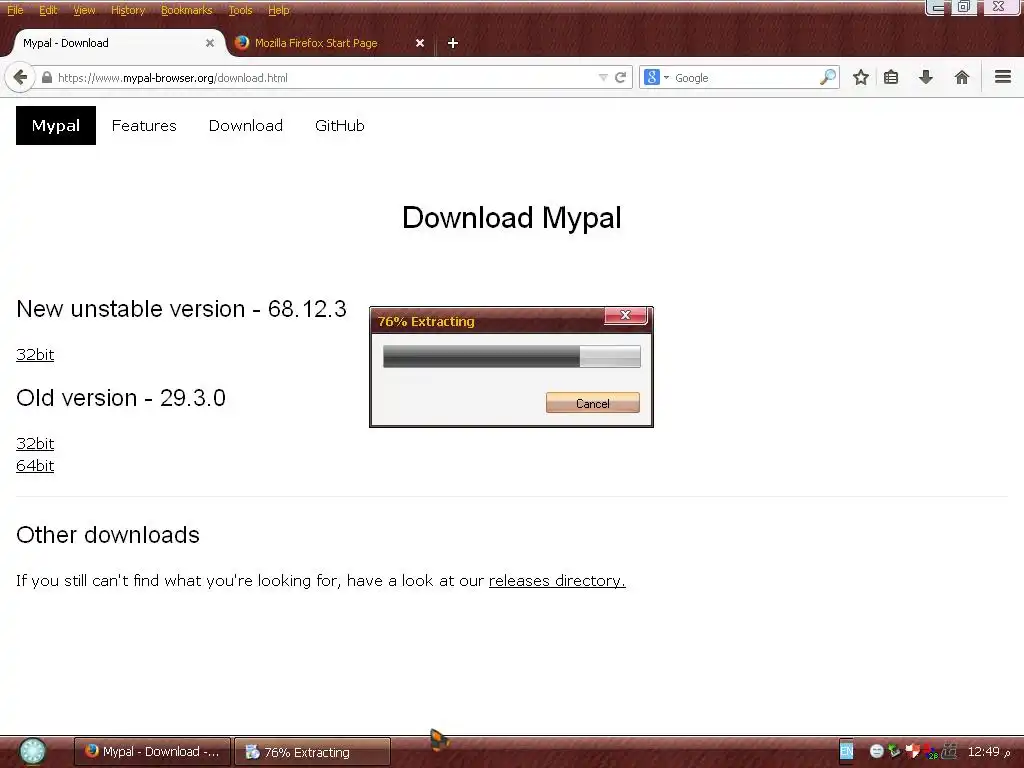Screen dimensions: 1024x768
Task: Open the Tools menu
Action: [x=240, y=10]
